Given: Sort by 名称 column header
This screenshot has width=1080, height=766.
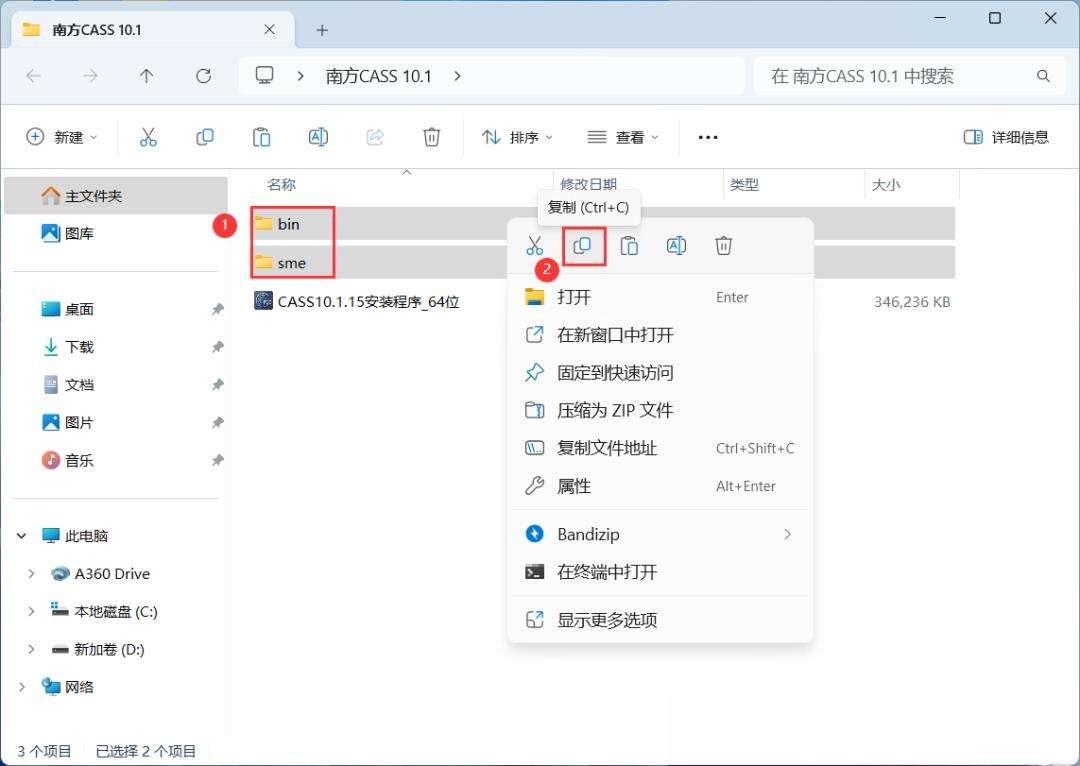Looking at the screenshot, I should coord(282,185).
